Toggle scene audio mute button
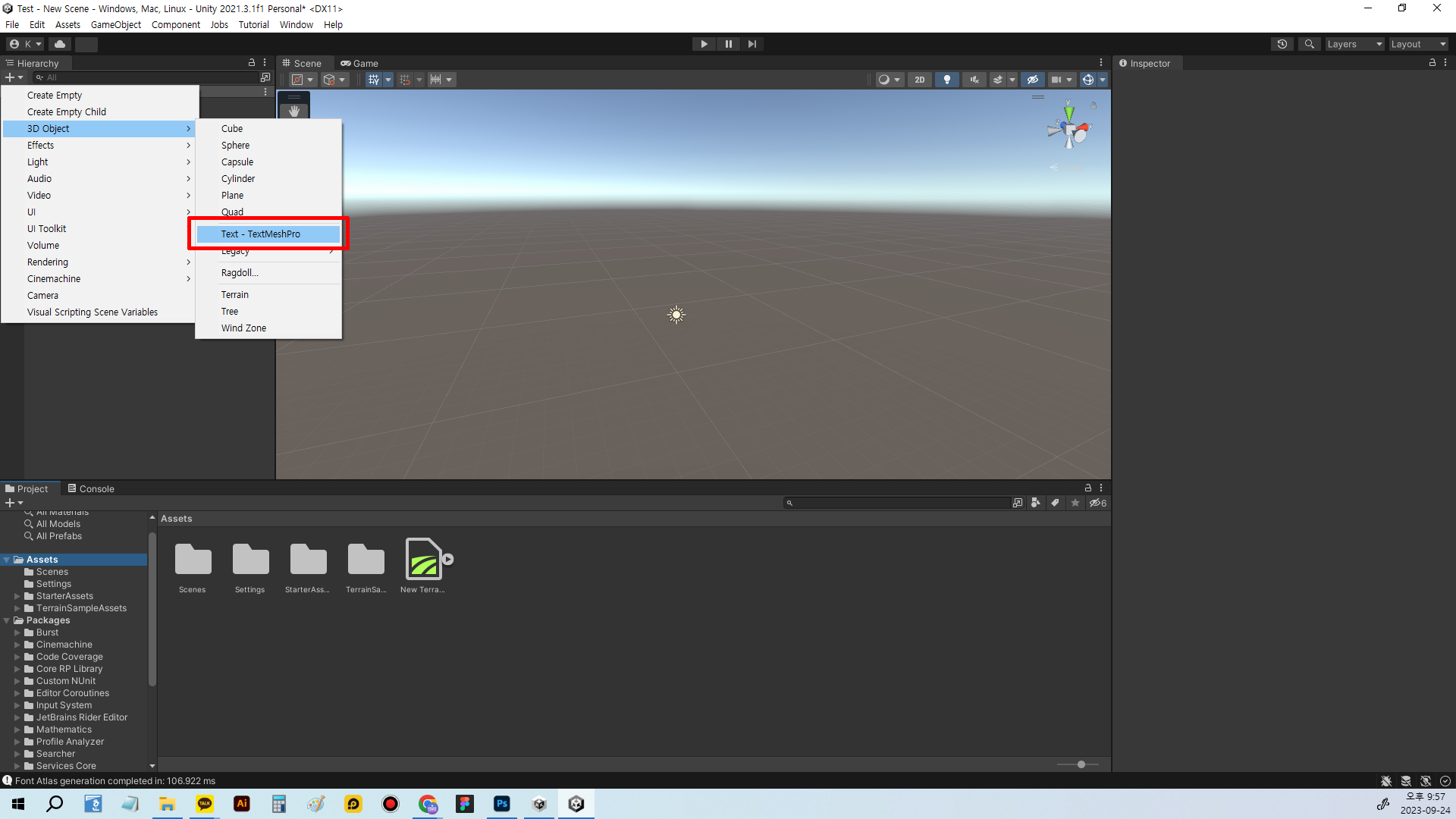 tap(974, 80)
